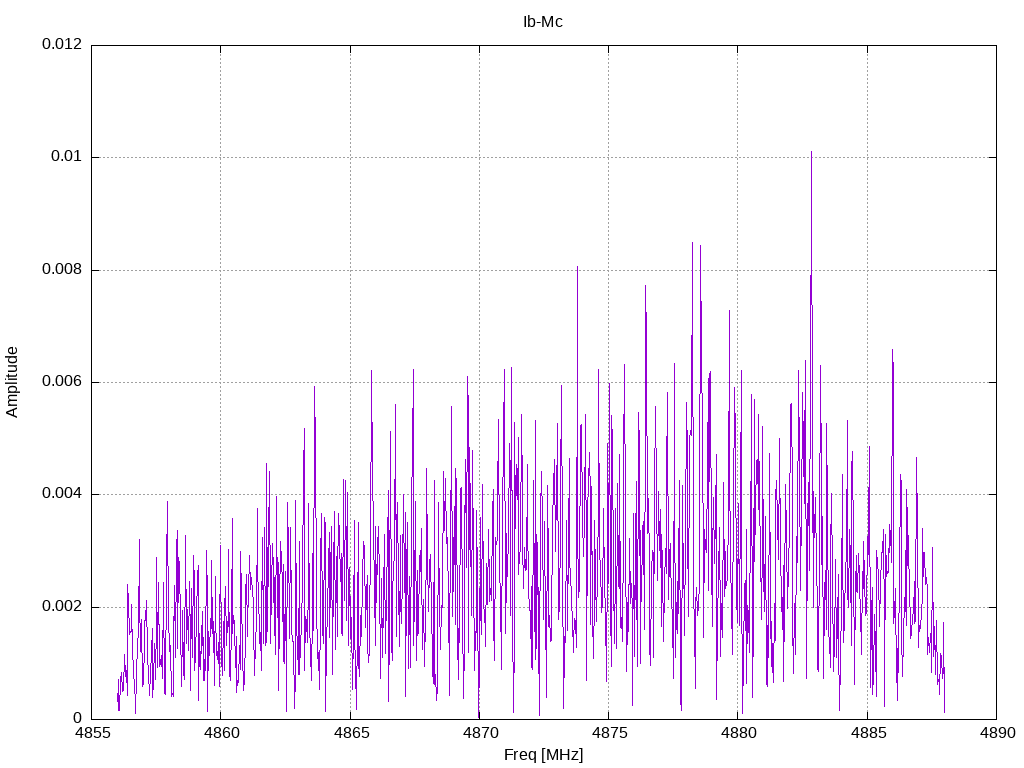Viewport: 1024px width, 768px height.
Task: Click the 4865 x-axis tick label
Action: [x=350, y=733]
